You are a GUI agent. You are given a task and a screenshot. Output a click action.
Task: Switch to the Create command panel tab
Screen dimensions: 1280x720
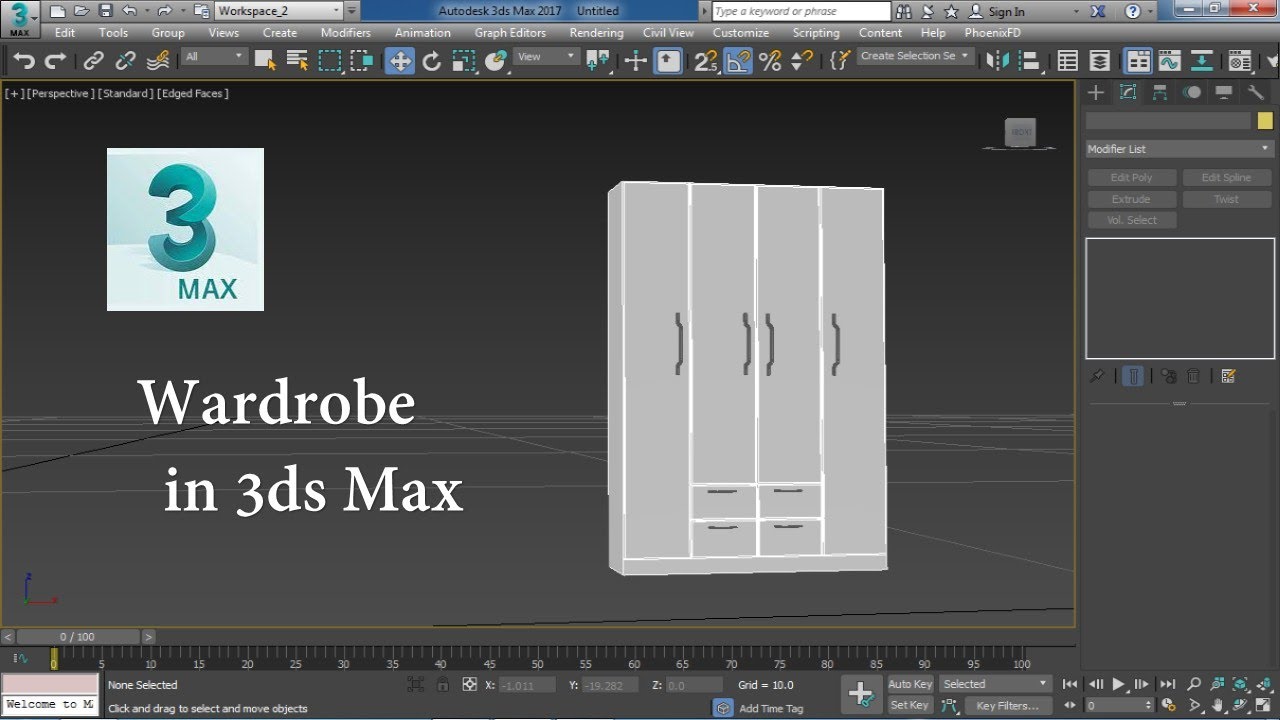[1096, 93]
